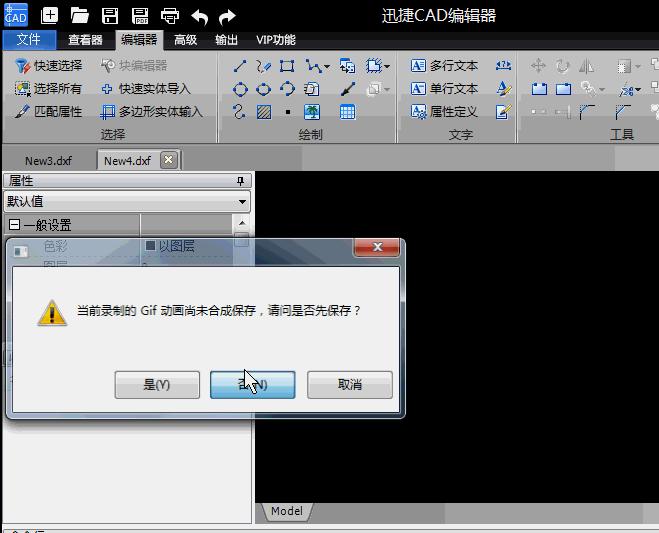
Task: Select the Spline curve tool
Action: pyautogui.click(x=240, y=112)
